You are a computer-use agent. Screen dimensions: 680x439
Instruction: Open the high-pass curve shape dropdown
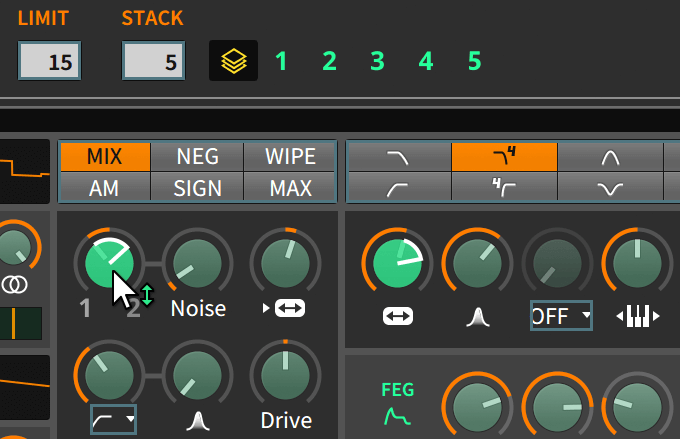113,419
